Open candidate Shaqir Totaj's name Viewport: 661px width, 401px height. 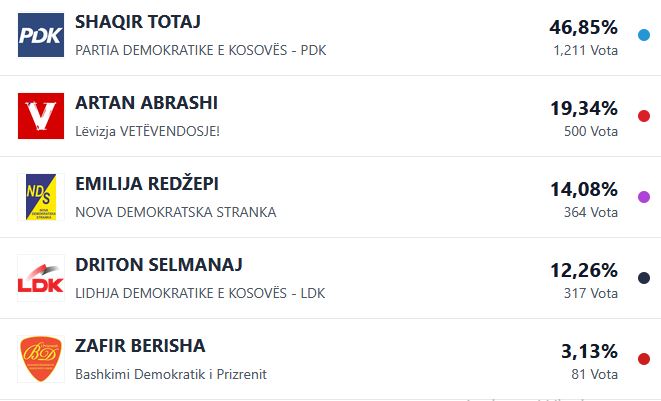coord(140,22)
